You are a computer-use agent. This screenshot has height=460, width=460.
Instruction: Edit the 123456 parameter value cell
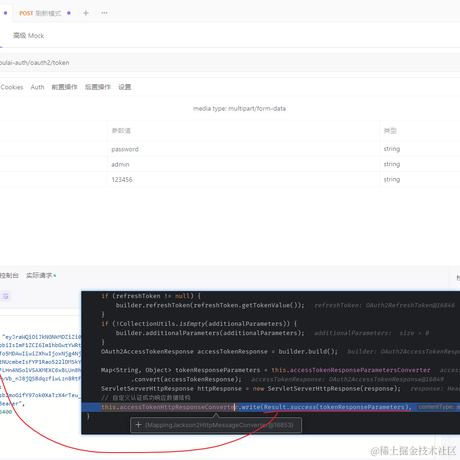pyautogui.click(x=244, y=179)
